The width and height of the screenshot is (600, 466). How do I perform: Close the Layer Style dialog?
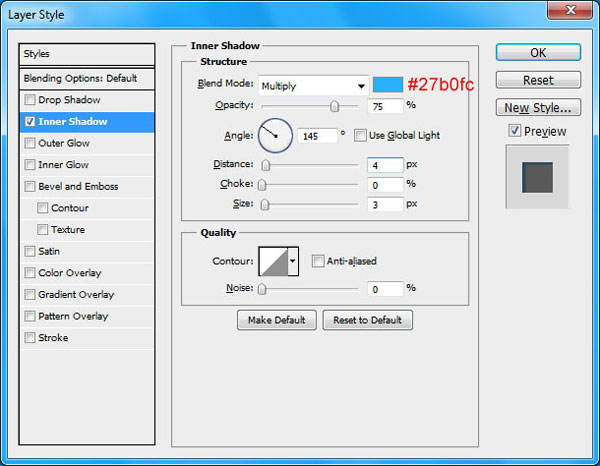click(570, 10)
